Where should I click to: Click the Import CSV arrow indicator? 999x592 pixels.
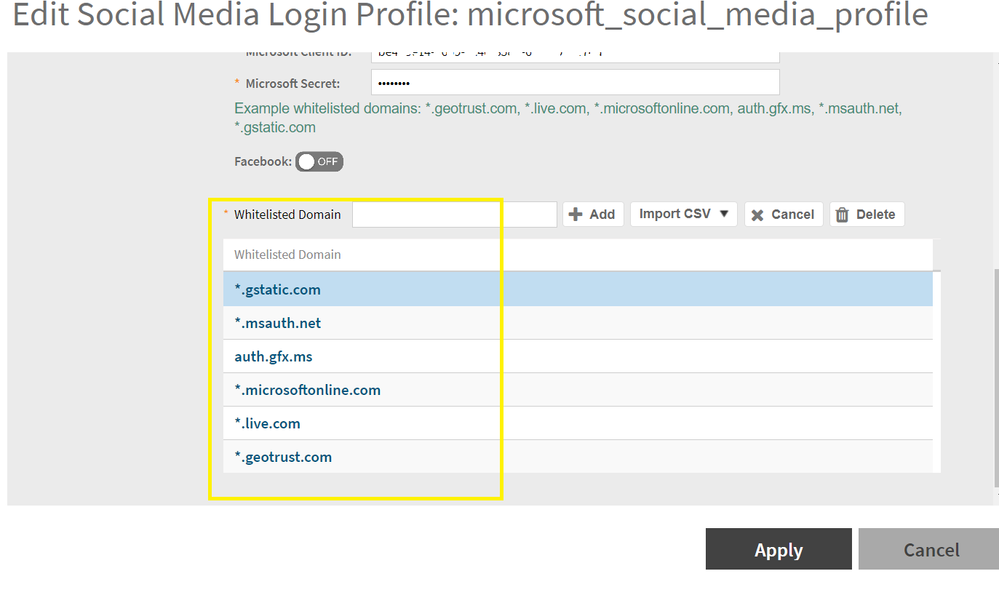pos(724,214)
